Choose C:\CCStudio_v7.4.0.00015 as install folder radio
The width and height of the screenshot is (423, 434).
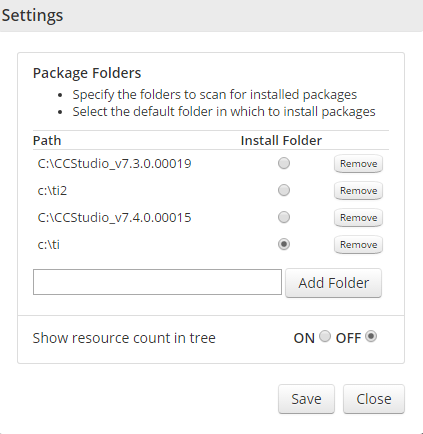pyautogui.click(x=284, y=217)
